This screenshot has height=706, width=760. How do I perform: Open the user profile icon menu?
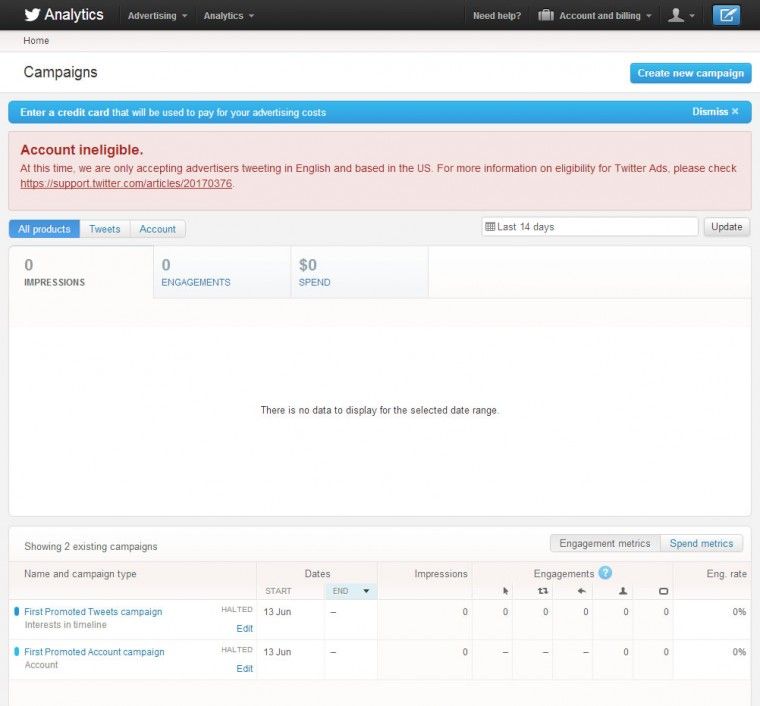tap(681, 16)
